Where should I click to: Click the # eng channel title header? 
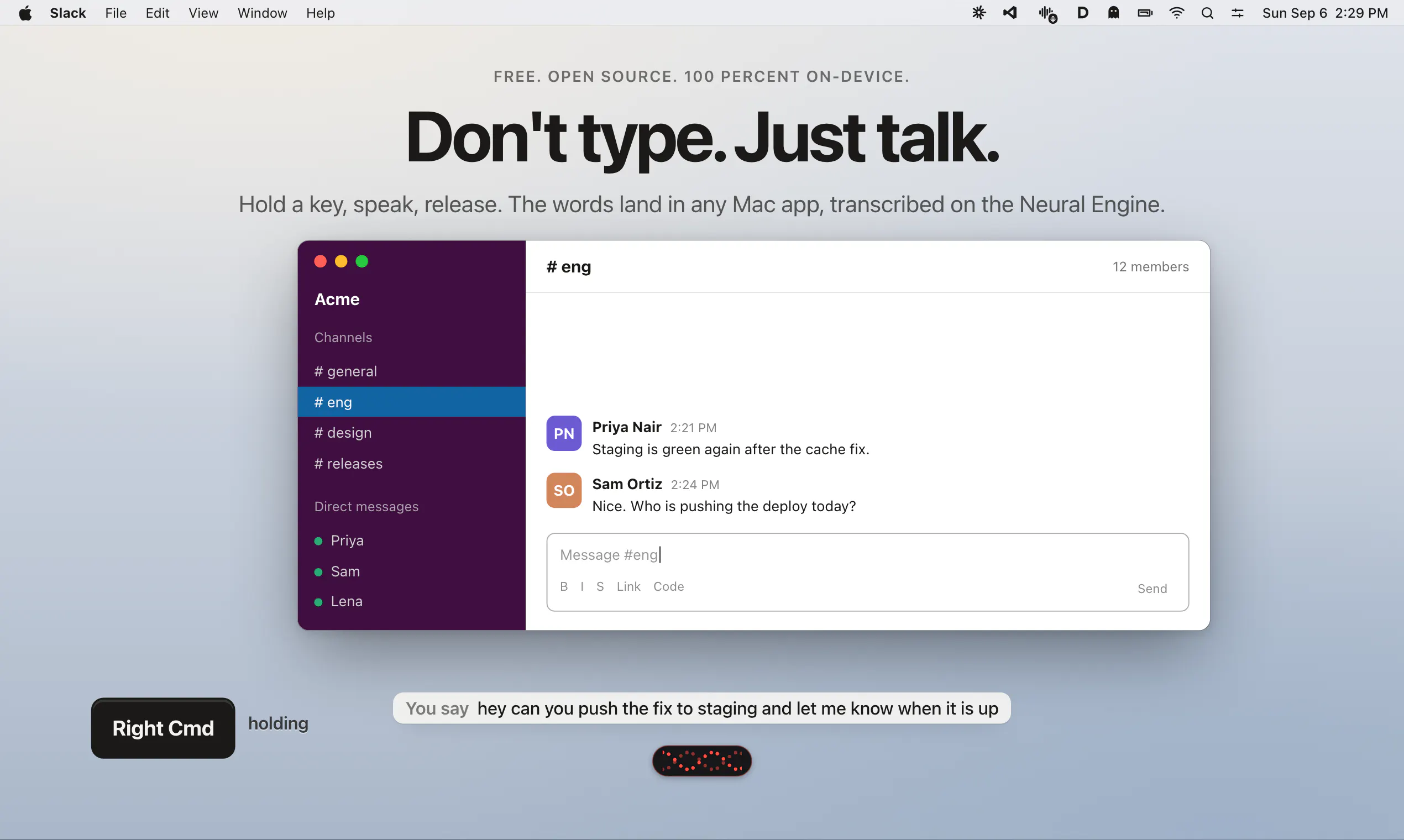tap(568, 266)
